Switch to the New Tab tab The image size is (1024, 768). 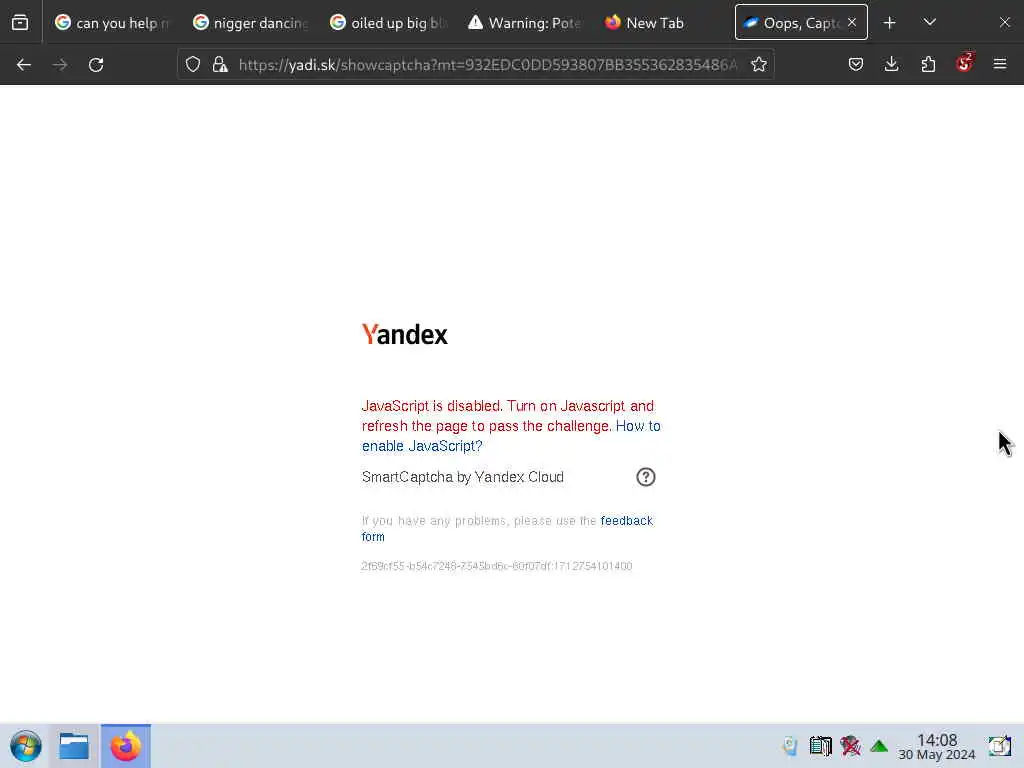pyautogui.click(x=663, y=23)
